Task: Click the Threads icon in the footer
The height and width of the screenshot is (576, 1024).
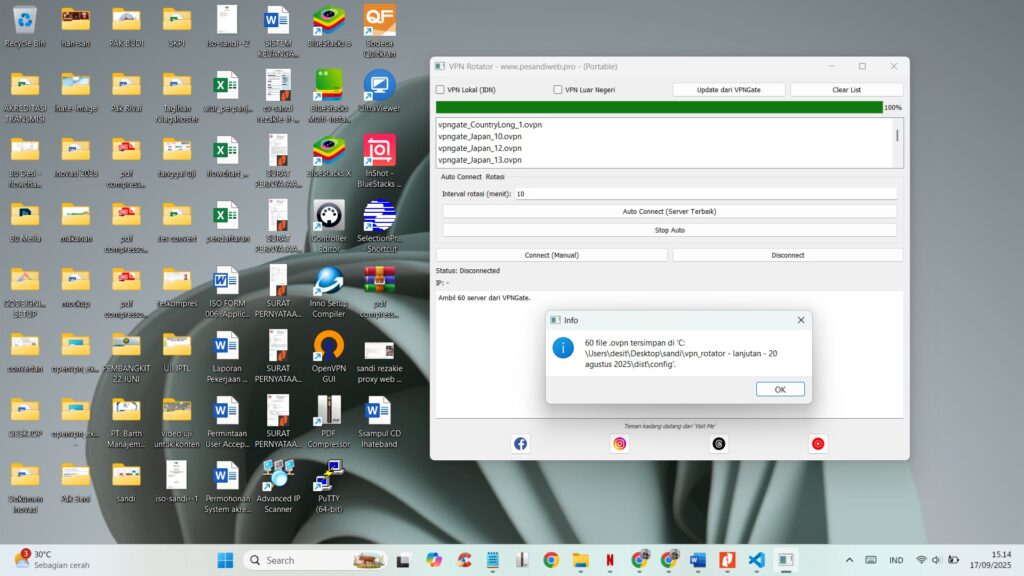Action: click(718, 443)
